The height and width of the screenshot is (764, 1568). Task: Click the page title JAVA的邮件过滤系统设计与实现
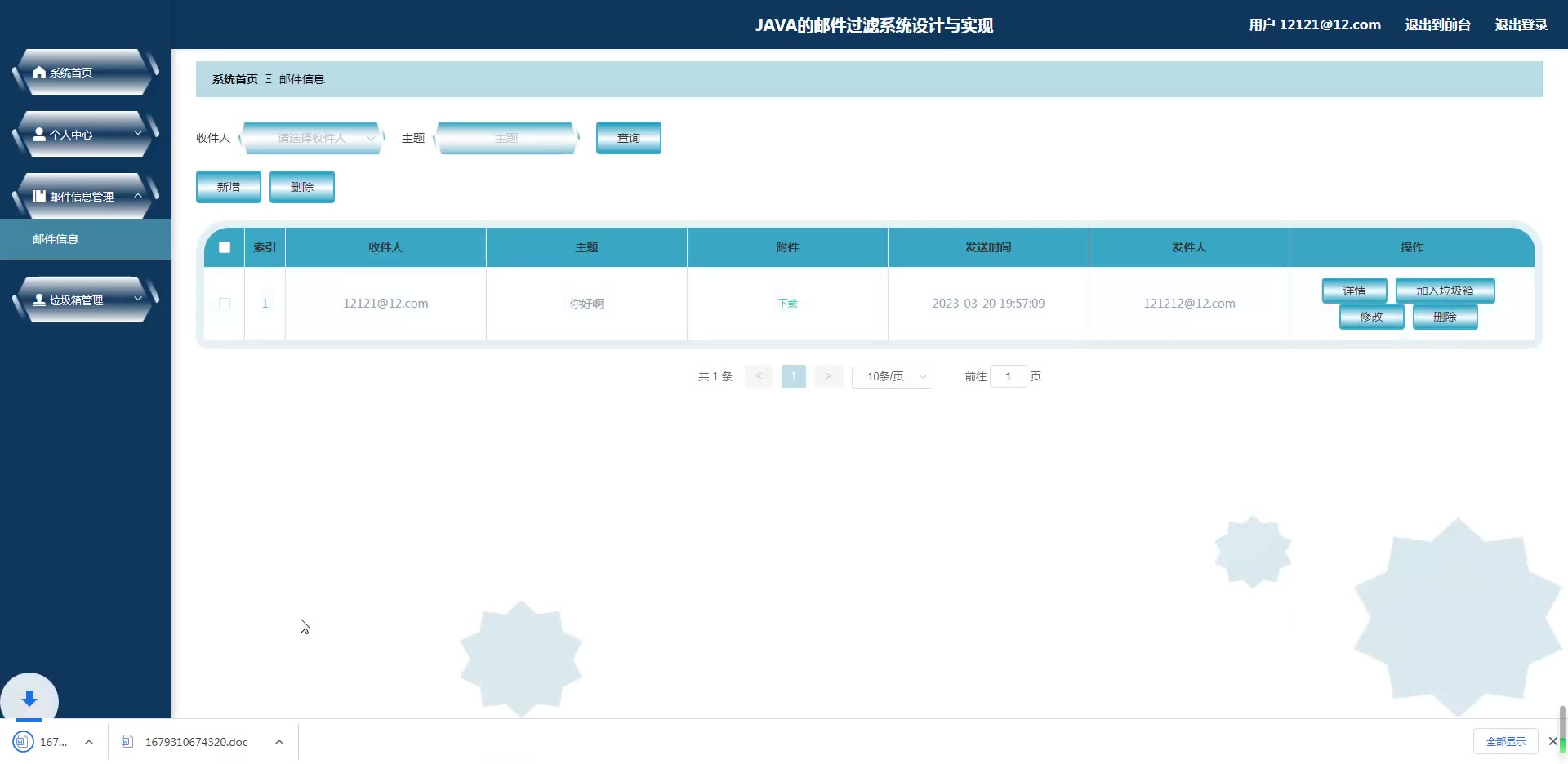point(874,25)
